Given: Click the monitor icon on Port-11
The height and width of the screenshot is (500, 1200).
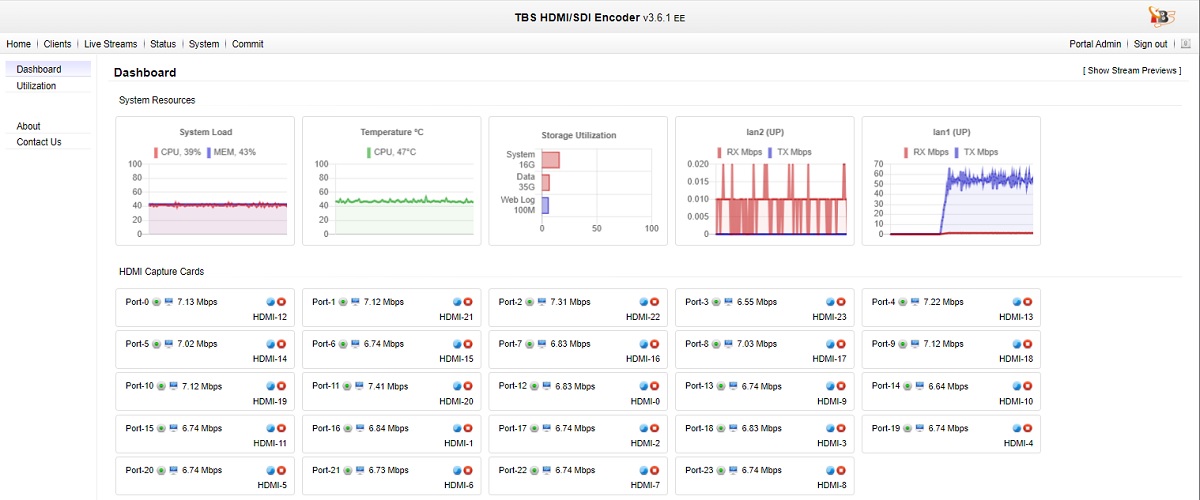Looking at the screenshot, I should tap(357, 386).
